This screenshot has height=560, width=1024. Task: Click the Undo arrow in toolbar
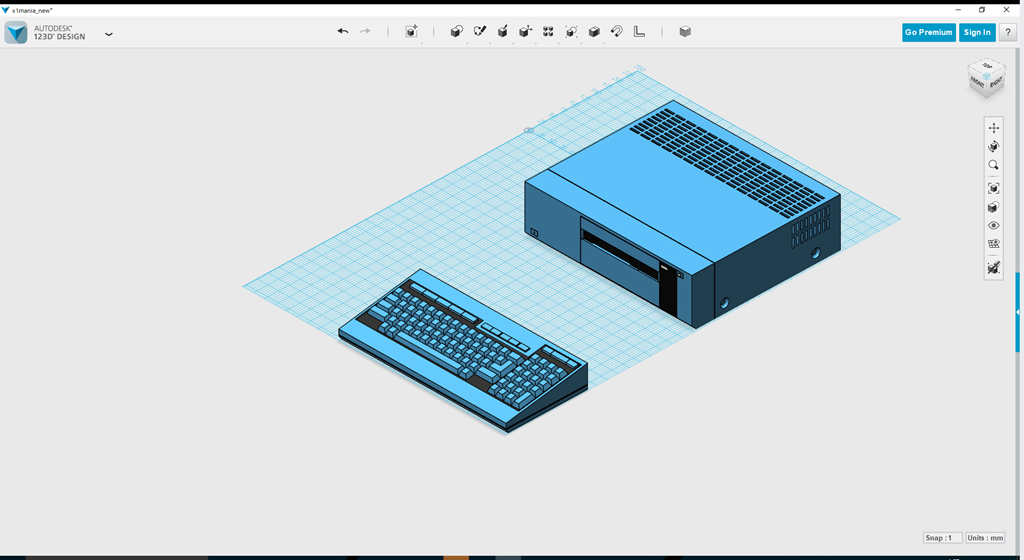(x=343, y=32)
